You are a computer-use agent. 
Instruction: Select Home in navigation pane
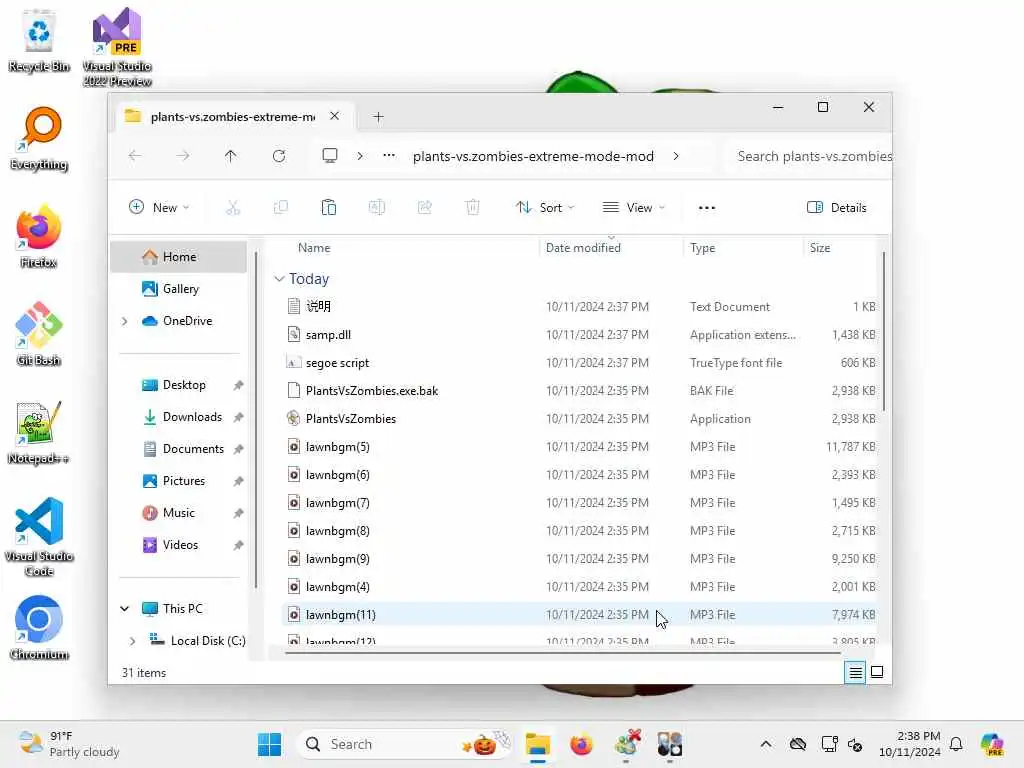click(178, 257)
